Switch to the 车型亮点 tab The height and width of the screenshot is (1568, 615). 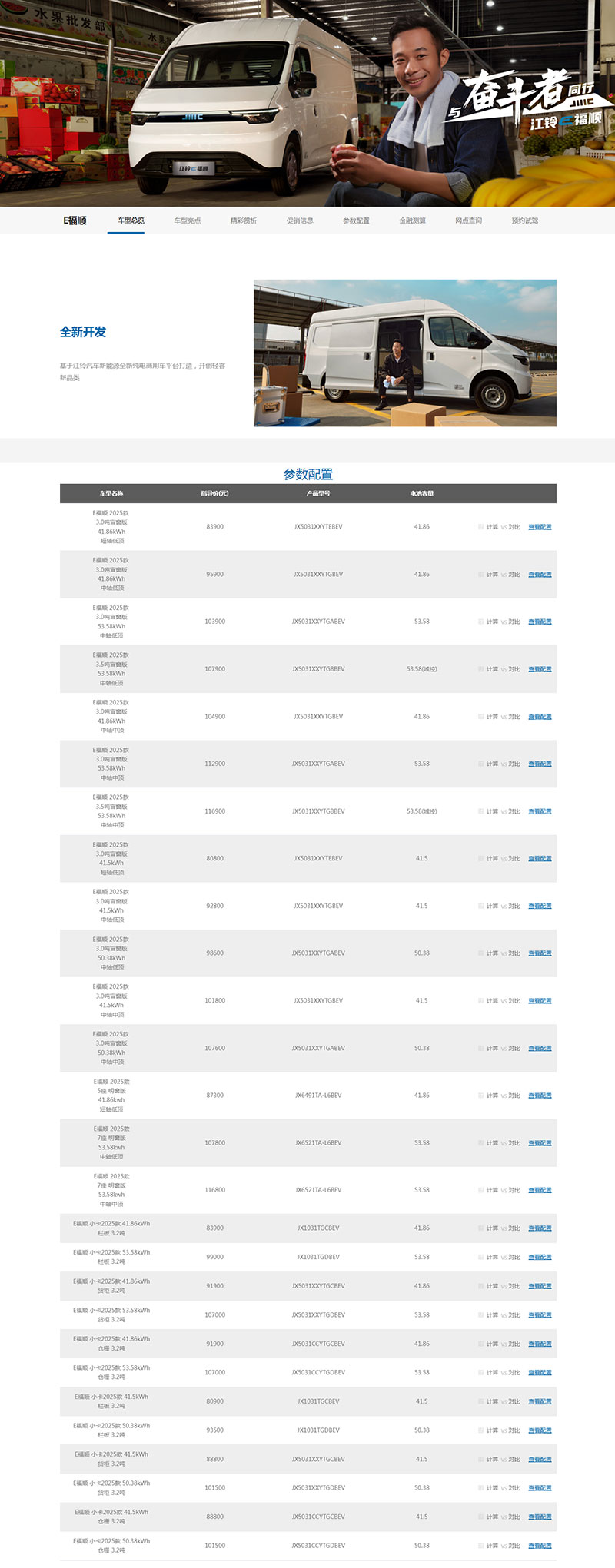(x=188, y=220)
